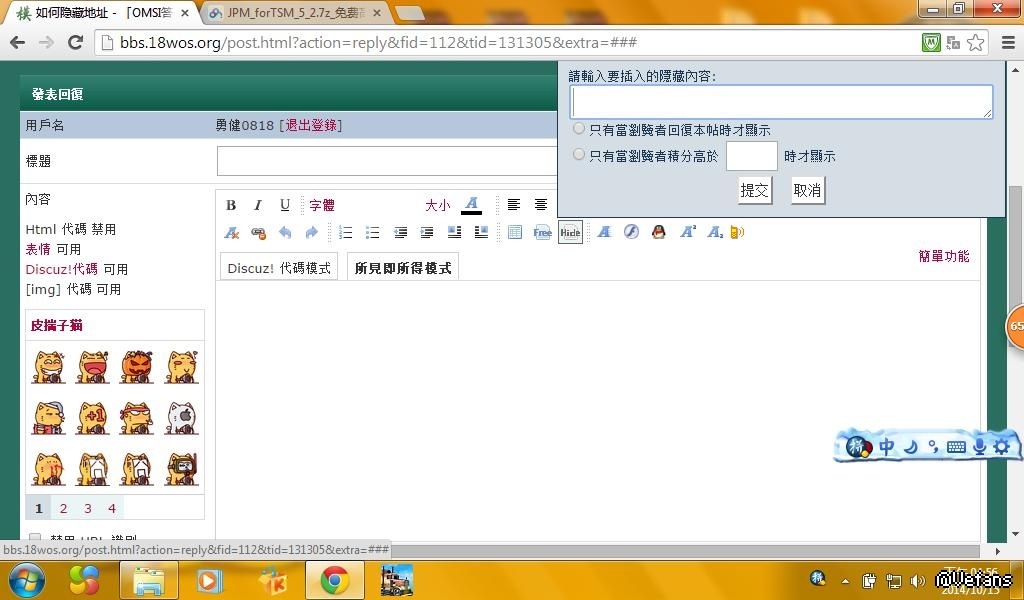
Task: Check the disable URL recognition checkbox
Action: (x=35, y=538)
